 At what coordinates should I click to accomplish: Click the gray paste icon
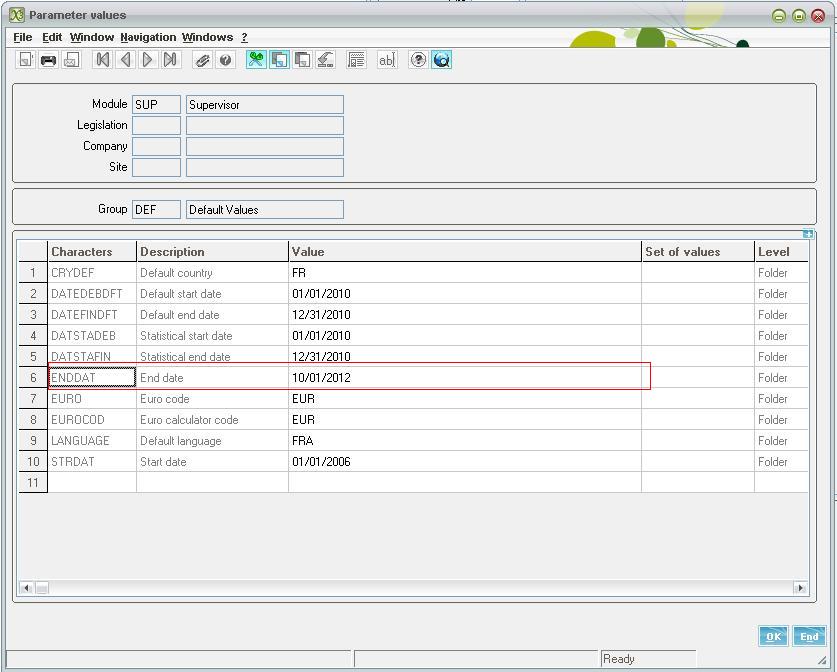303,60
